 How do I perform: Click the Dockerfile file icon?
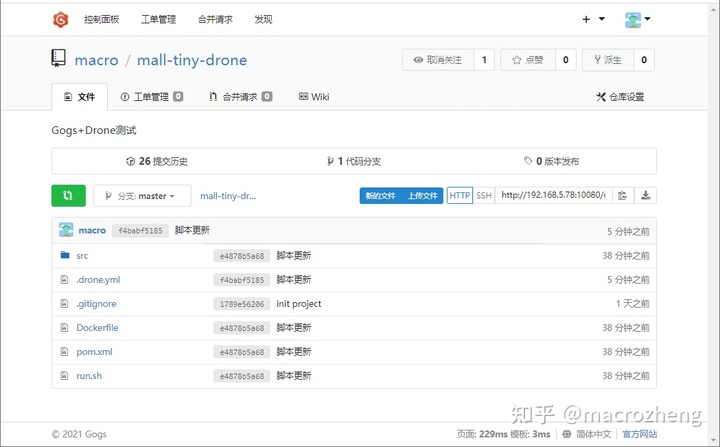tap(65, 327)
